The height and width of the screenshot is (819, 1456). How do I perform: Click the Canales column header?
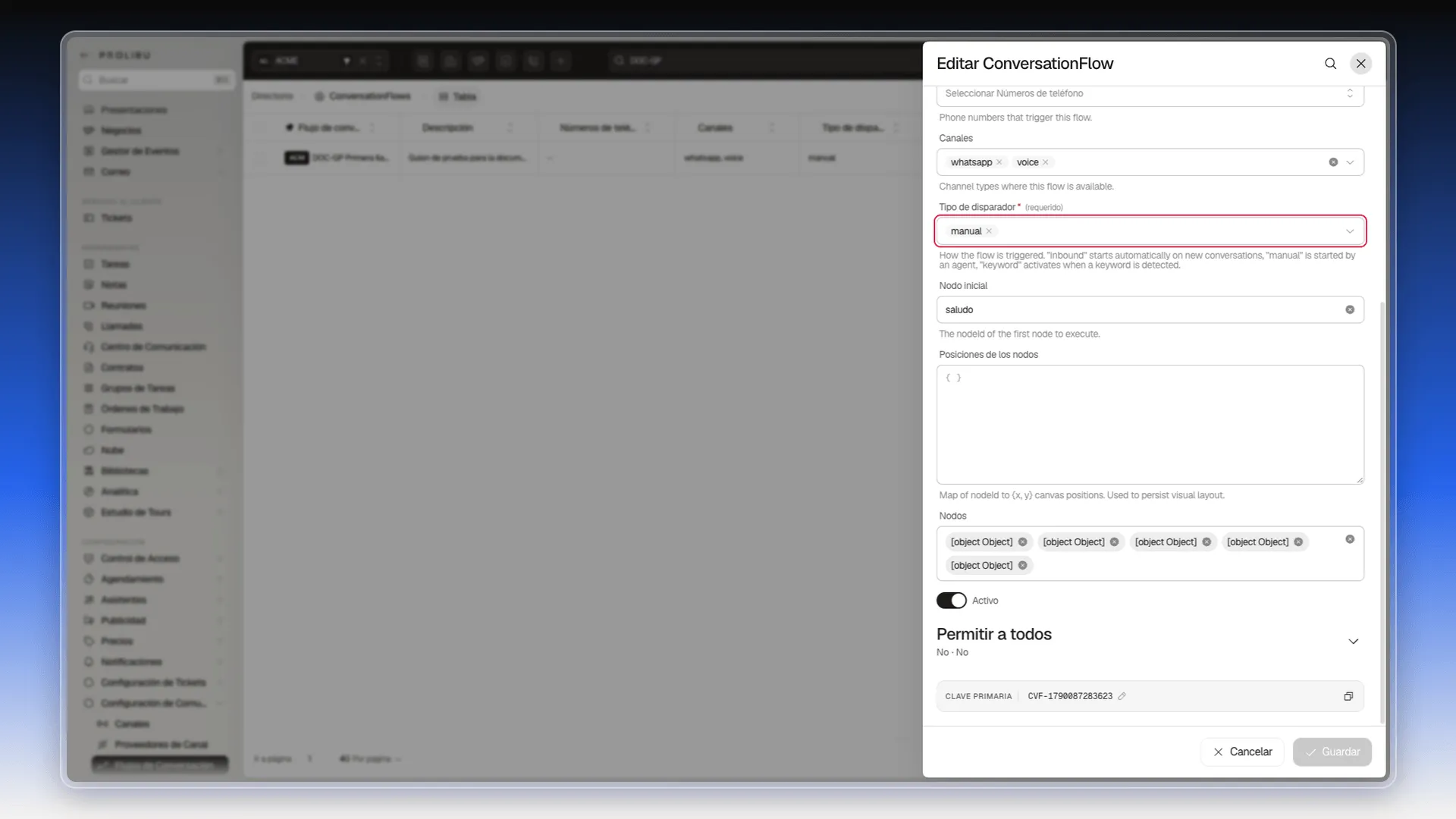point(715,127)
